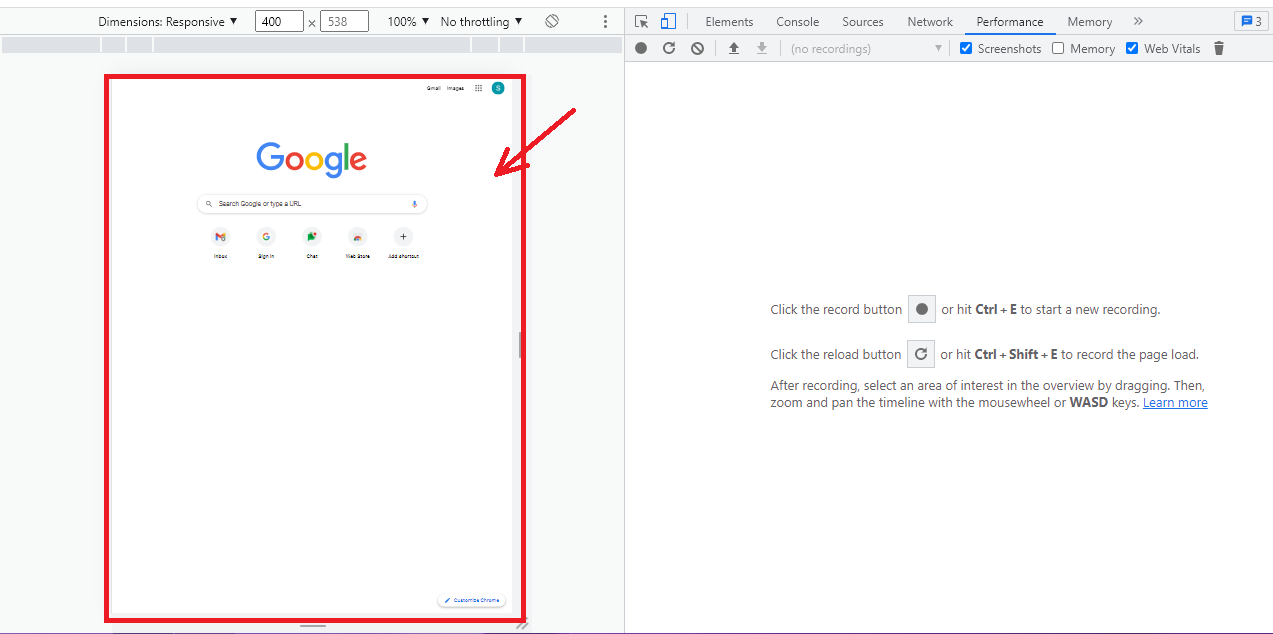Click the reload-and-record toolbar icon

click(669, 48)
